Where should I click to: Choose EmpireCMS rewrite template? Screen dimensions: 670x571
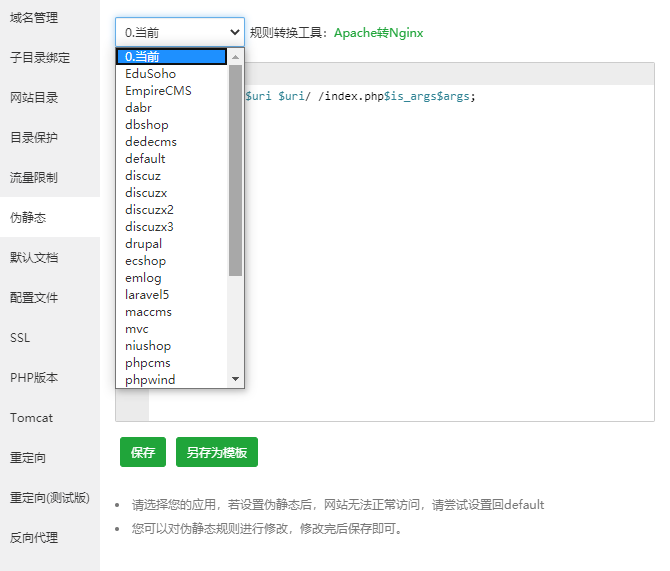171,91
